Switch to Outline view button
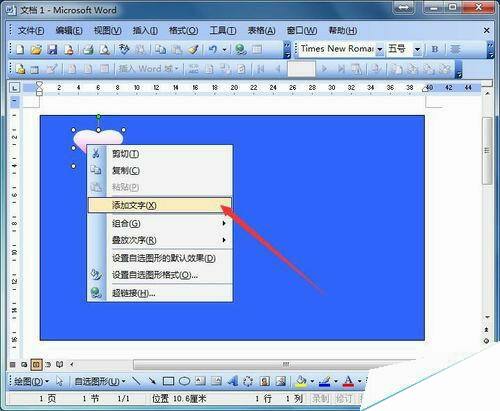The width and height of the screenshot is (500, 411). 48,364
